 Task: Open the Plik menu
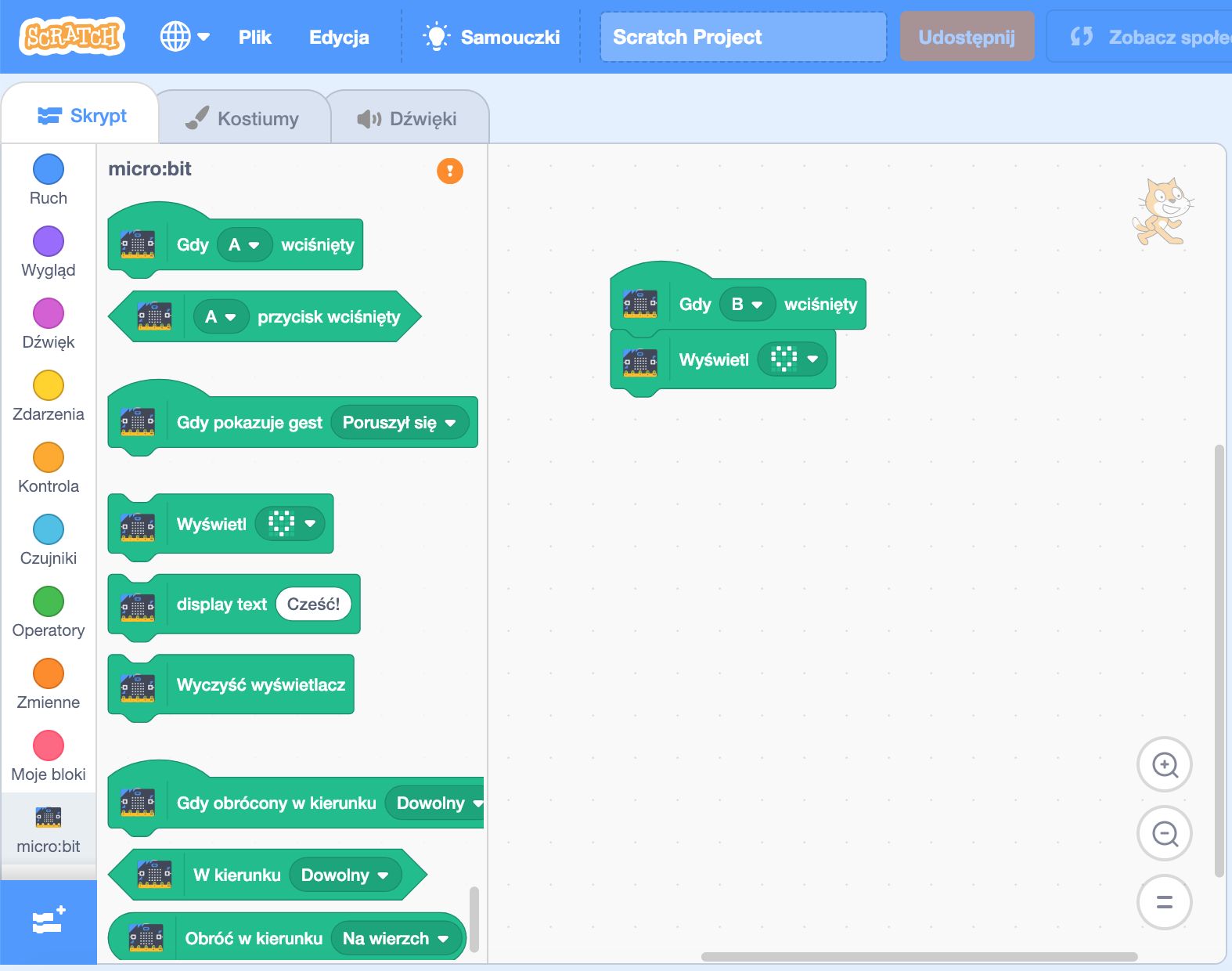[x=255, y=37]
